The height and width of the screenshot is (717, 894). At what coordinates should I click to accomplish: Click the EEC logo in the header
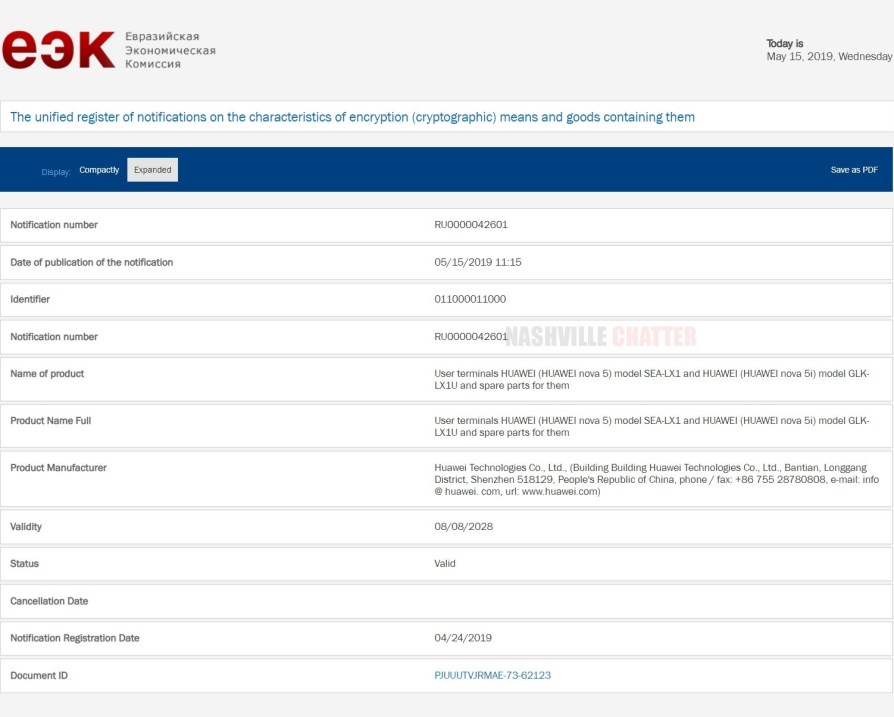(x=58, y=50)
